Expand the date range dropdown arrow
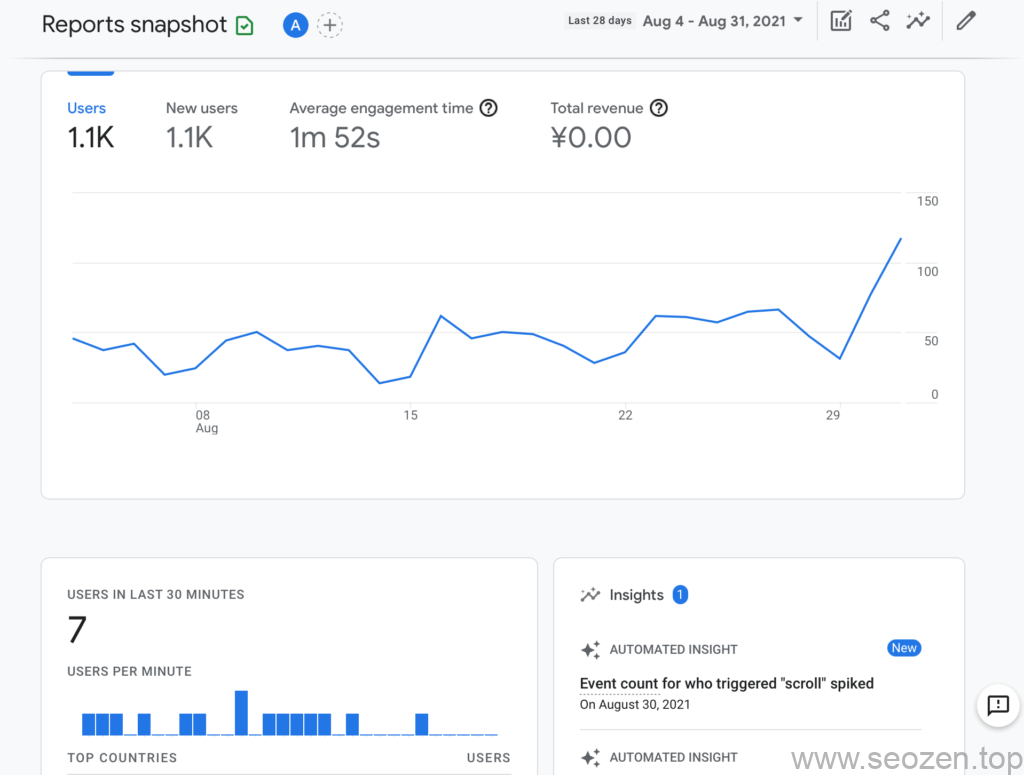 pos(798,20)
